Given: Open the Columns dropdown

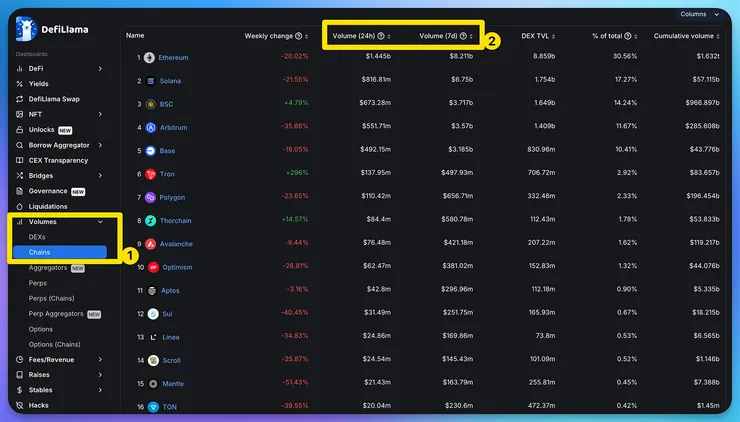Looking at the screenshot, I should click(699, 14).
